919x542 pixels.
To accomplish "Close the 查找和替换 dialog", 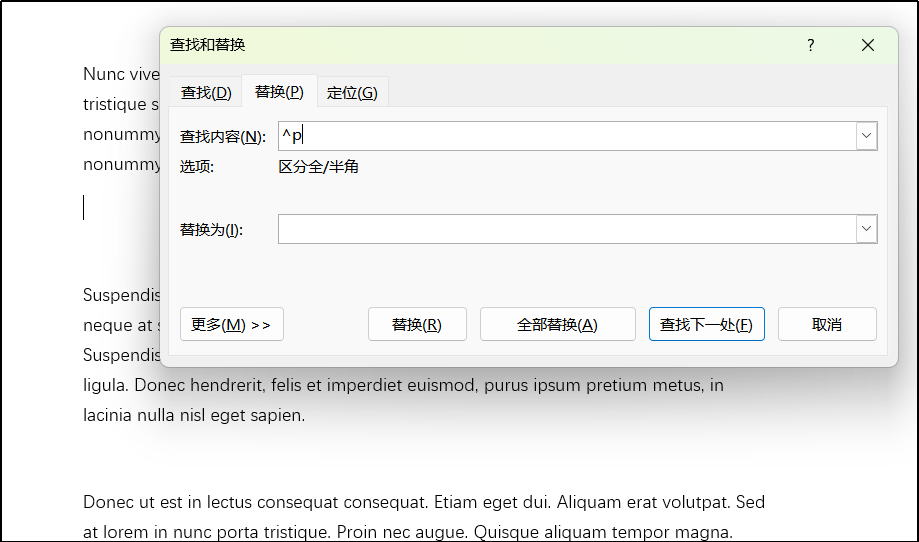I will tap(868, 45).
